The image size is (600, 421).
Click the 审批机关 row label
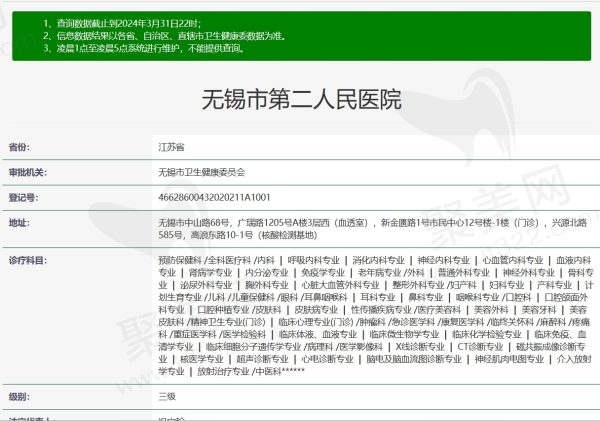coord(28,173)
